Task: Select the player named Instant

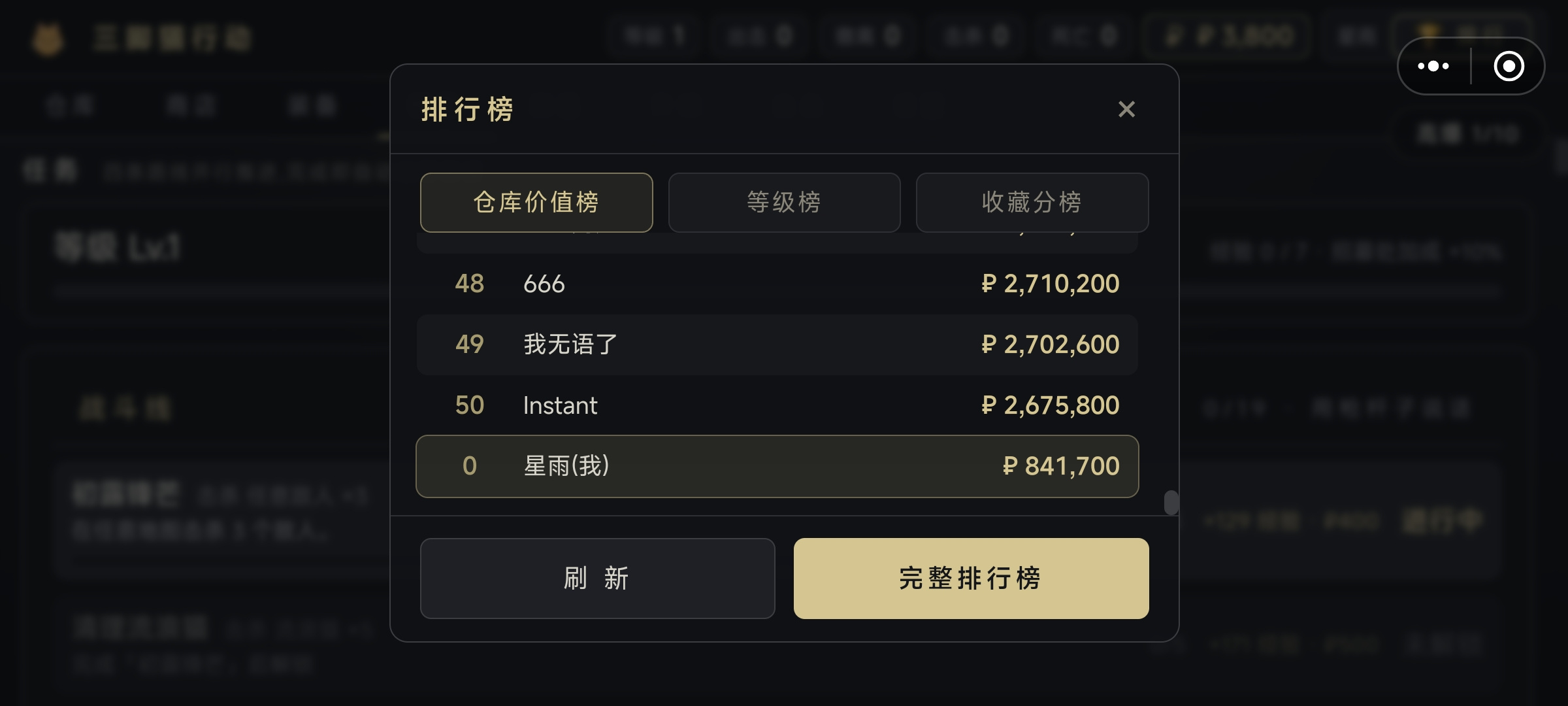Action: [x=560, y=405]
